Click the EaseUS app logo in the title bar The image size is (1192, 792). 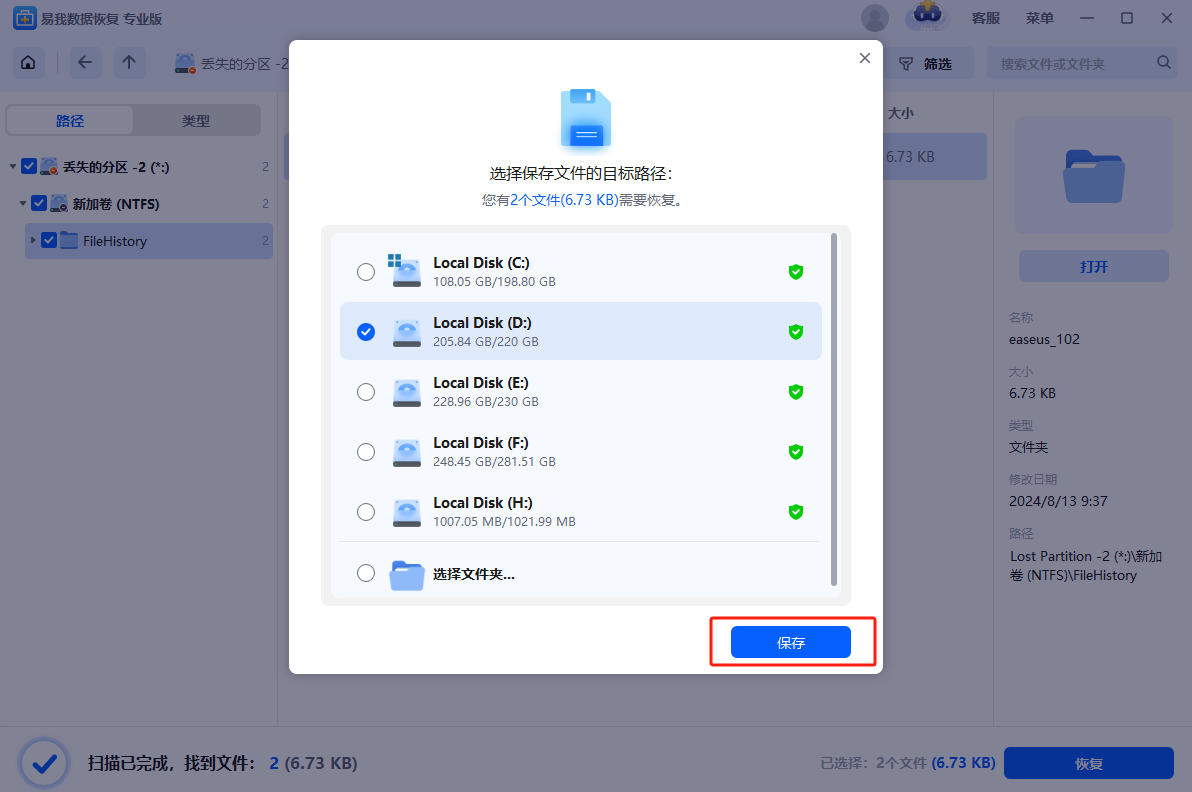click(x=25, y=18)
